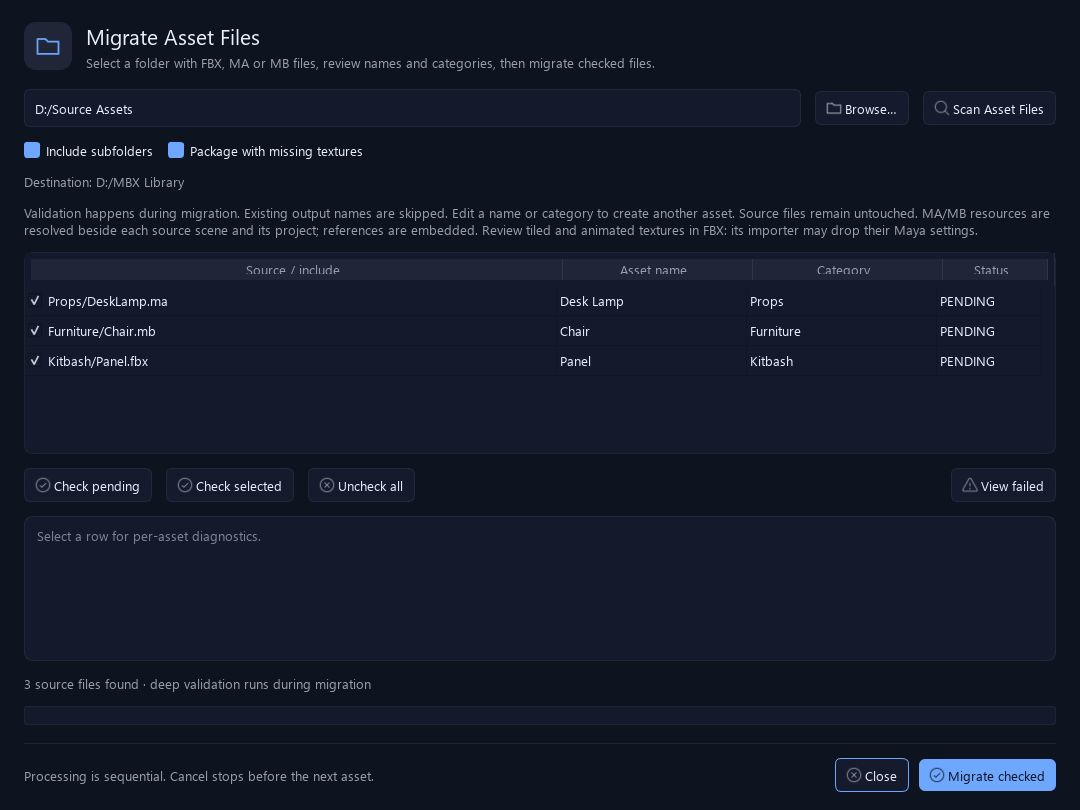Click the checkmark icon in Check pending
This screenshot has width=1080, height=810.
pos(43,486)
